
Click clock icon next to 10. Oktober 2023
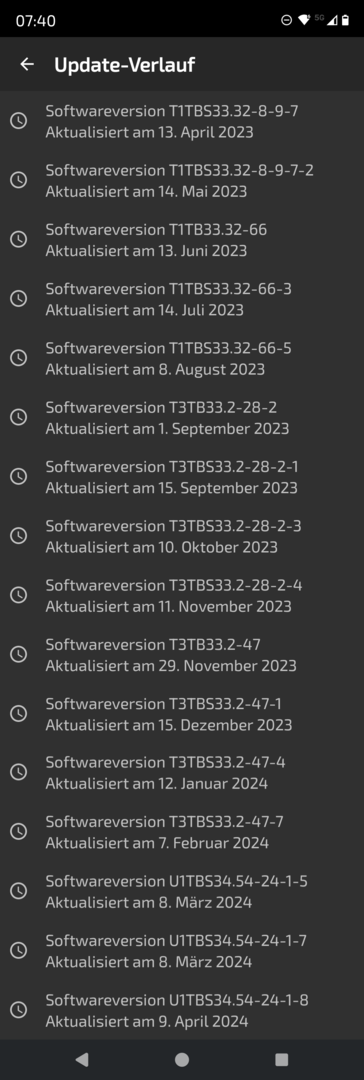(19, 536)
